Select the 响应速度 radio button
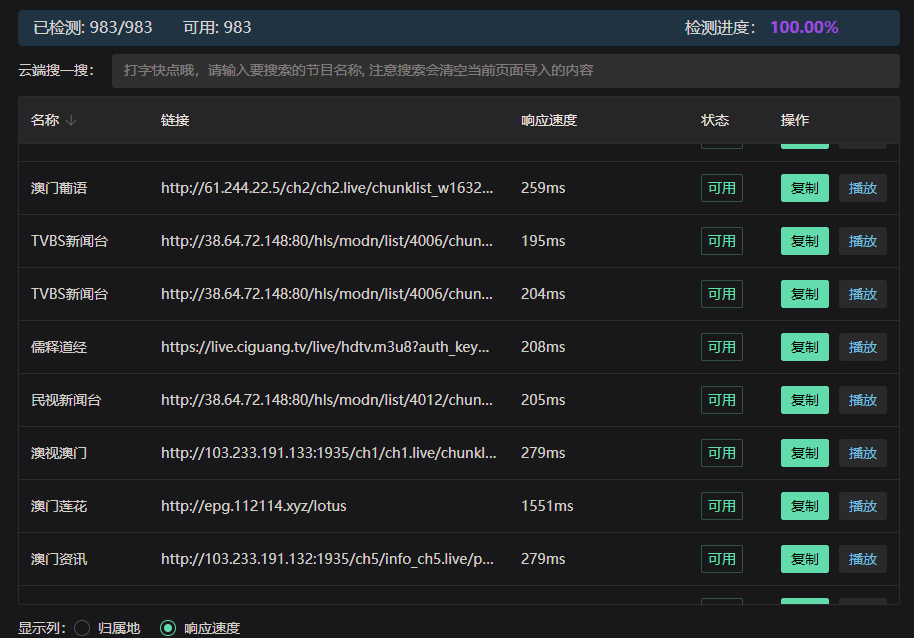914x638 pixels. tap(168, 628)
